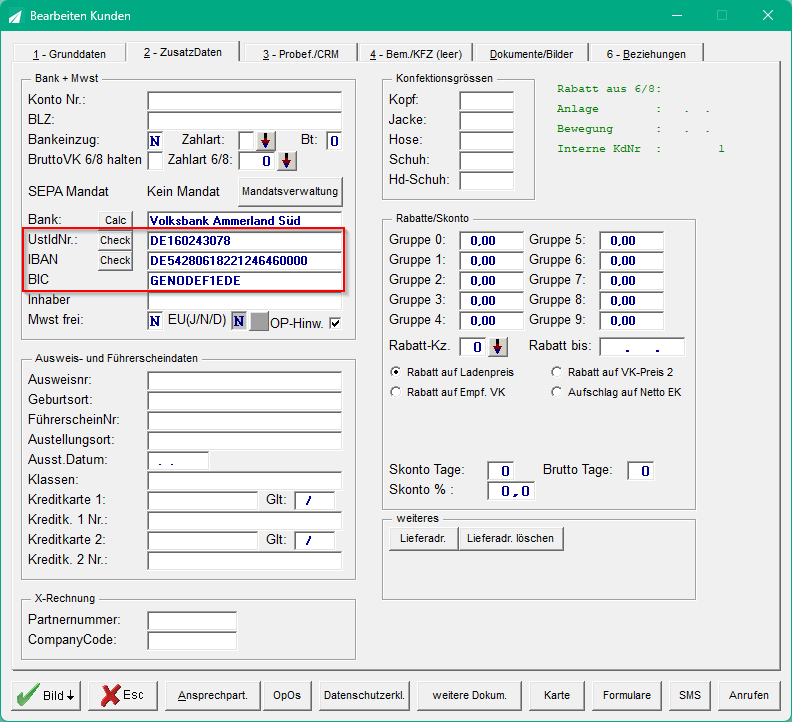Screen dimensions: 792x722
Task: Open the Zahlart dropdown arrow
Action: click(265, 140)
